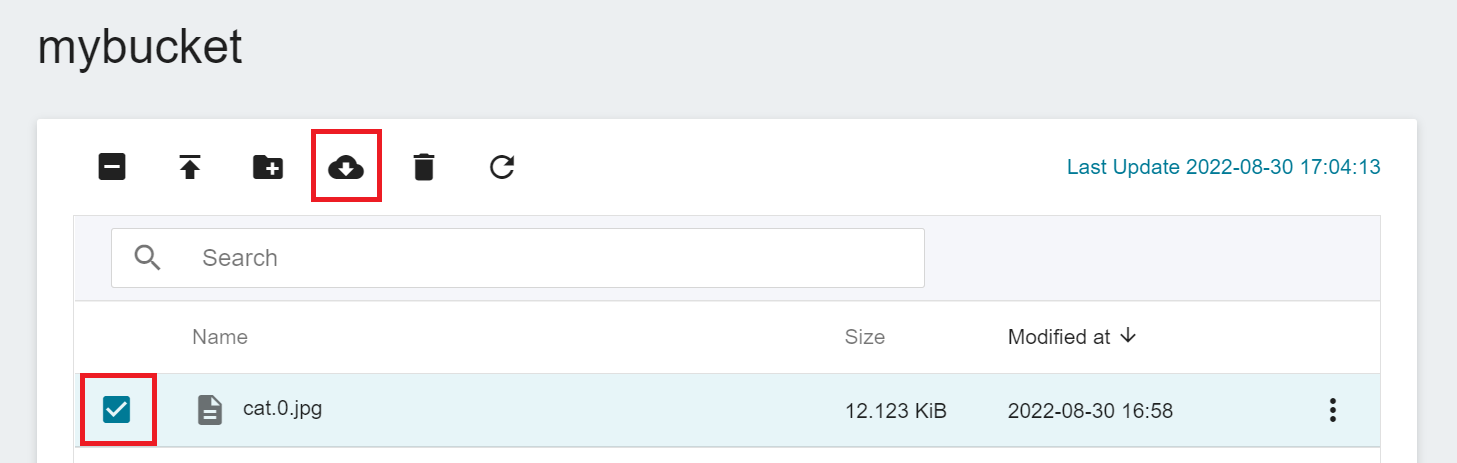Image resolution: width=1457 pixels, height=463 pixels.
Task: Refresh the bucket listing
Action: coord(502,167)
